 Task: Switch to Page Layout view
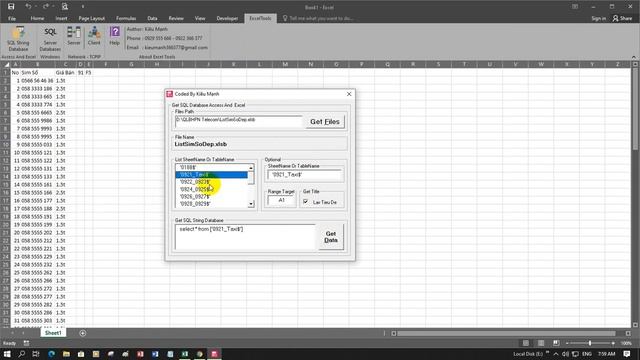point(541,343)
